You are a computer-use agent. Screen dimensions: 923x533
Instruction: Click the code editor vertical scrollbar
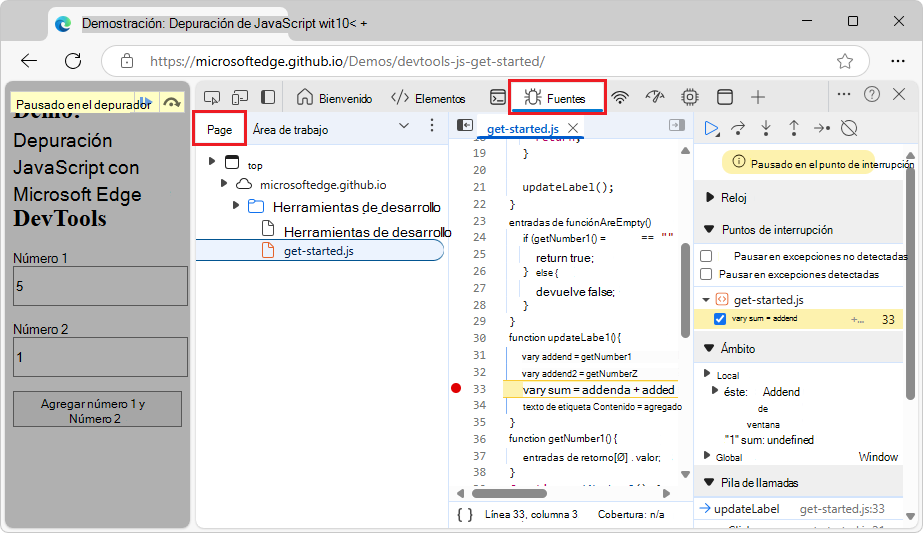[x=685, y=290]
